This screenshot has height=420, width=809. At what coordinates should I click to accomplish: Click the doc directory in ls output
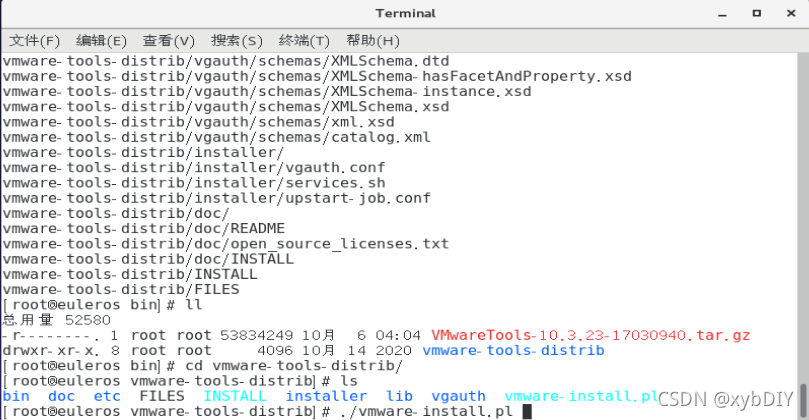tap(61, 396)
